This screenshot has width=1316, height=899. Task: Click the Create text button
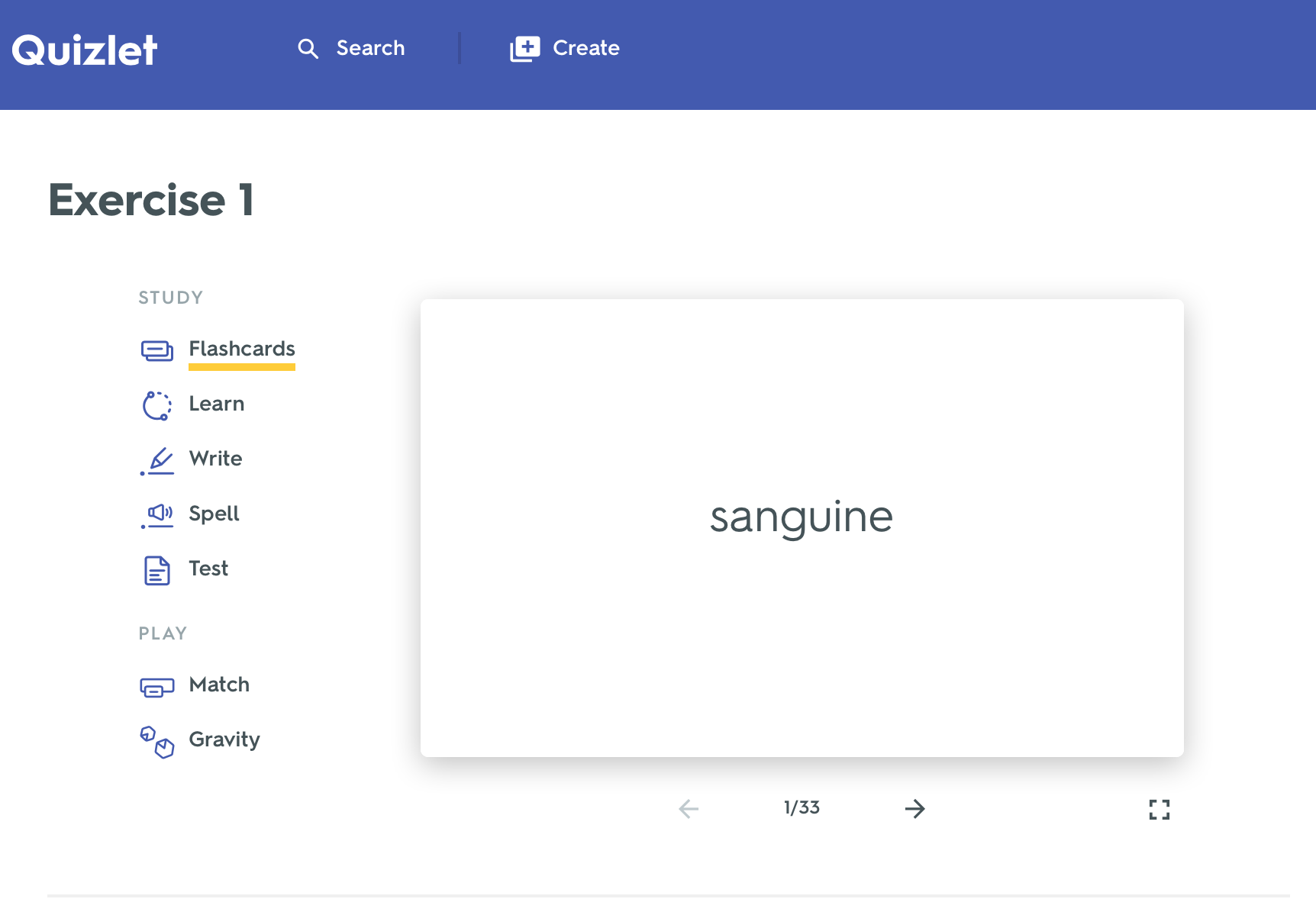click(x=586, y=48)
